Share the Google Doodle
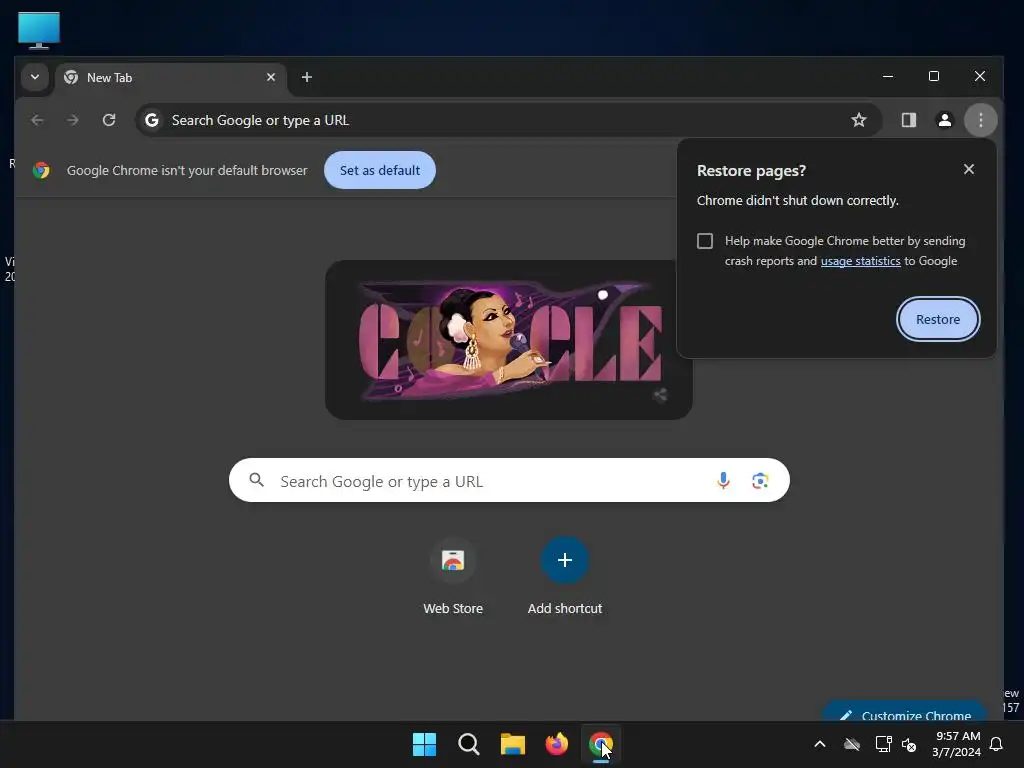This screenshot has width=1024, height=768. (660, 395)
